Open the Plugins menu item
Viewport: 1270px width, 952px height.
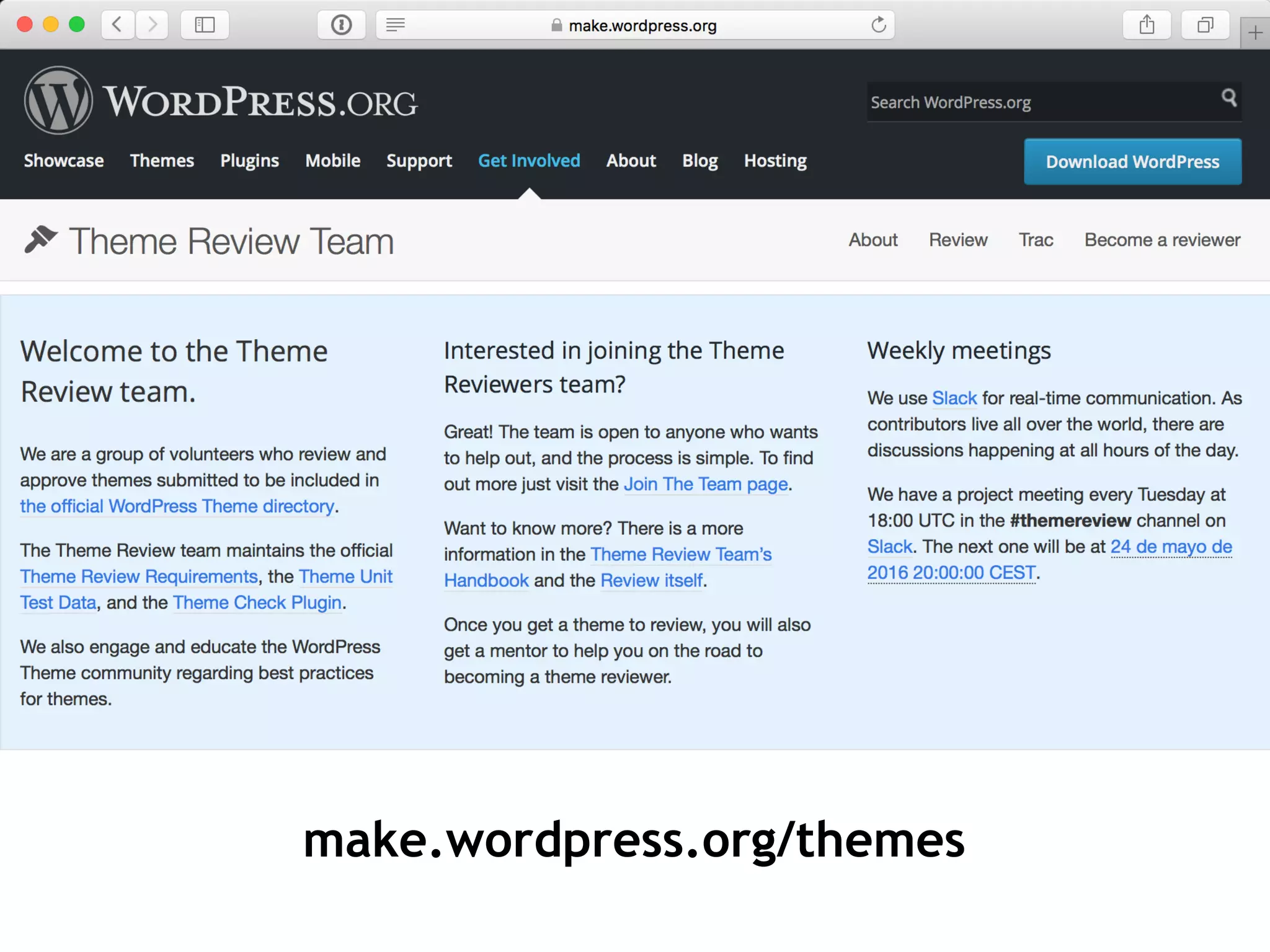pyautogui.click(x=250, y=161)
